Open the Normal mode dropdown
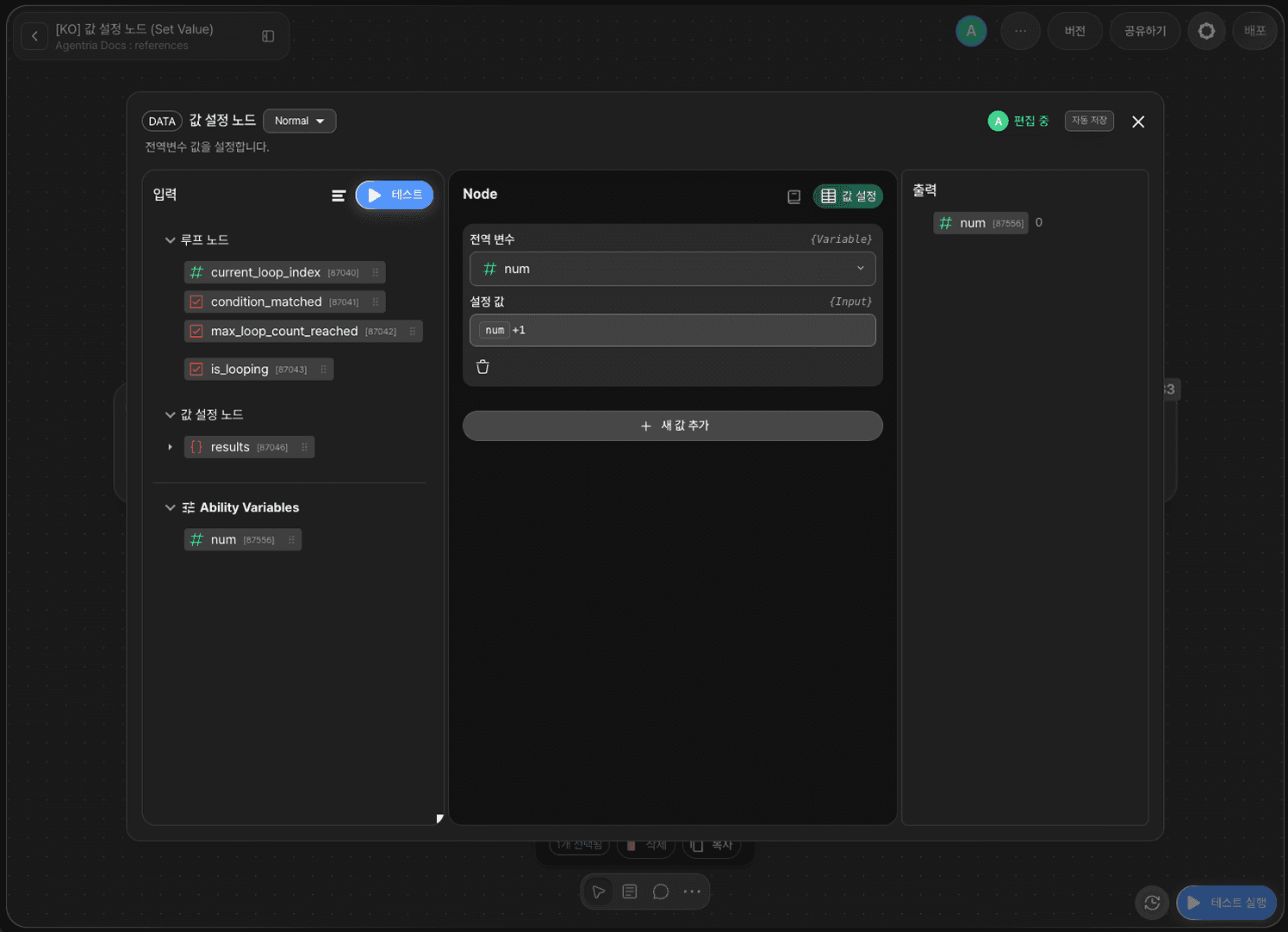The height and width of the screenshot is (932, 1288). tap(299, 121)
